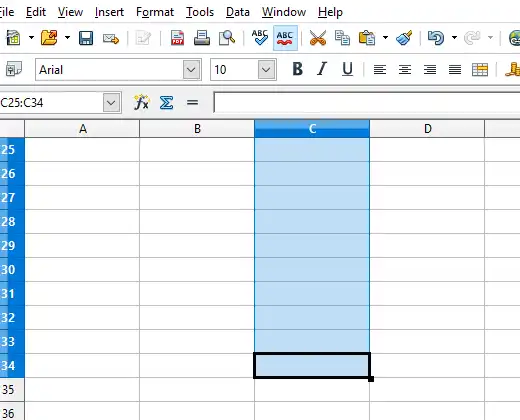This screenshot has width=520, height=420.
Task: Open the Function Wizard
Action: tap(141, 102)
